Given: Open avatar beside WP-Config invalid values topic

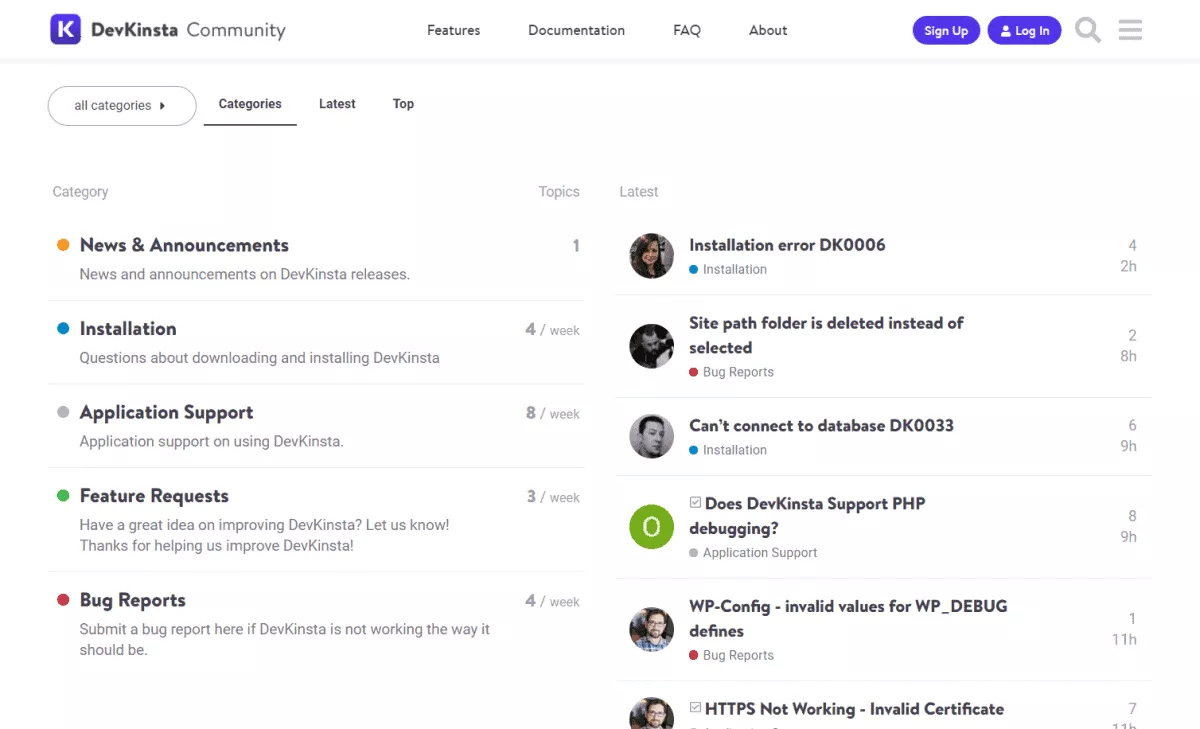Looking at the screenshot, I should pos(651,629).
